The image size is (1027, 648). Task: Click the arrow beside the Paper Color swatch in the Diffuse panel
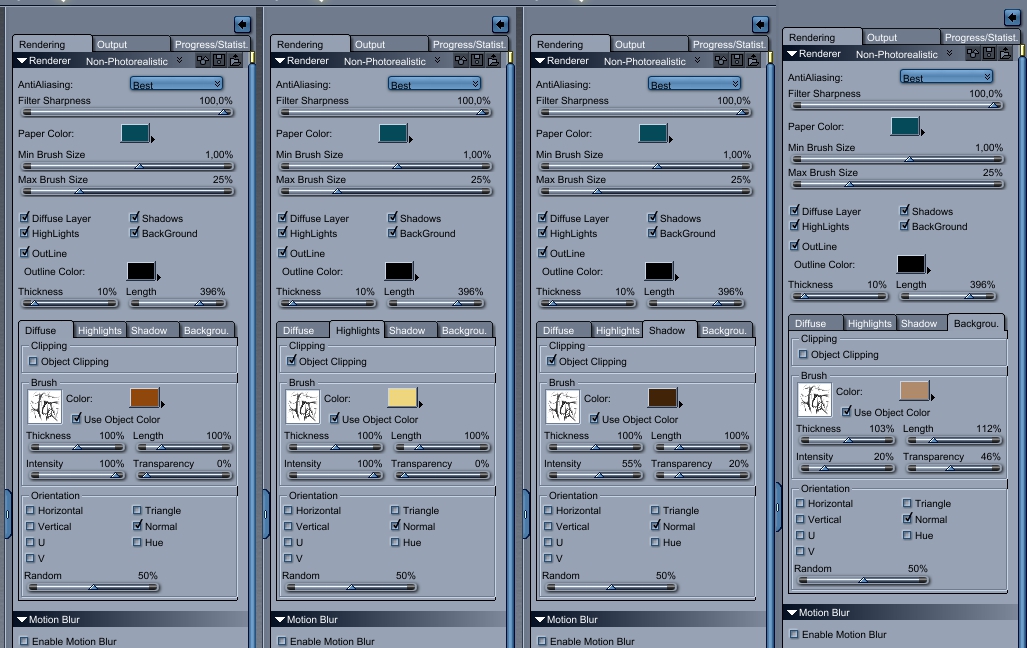[153, 140]
